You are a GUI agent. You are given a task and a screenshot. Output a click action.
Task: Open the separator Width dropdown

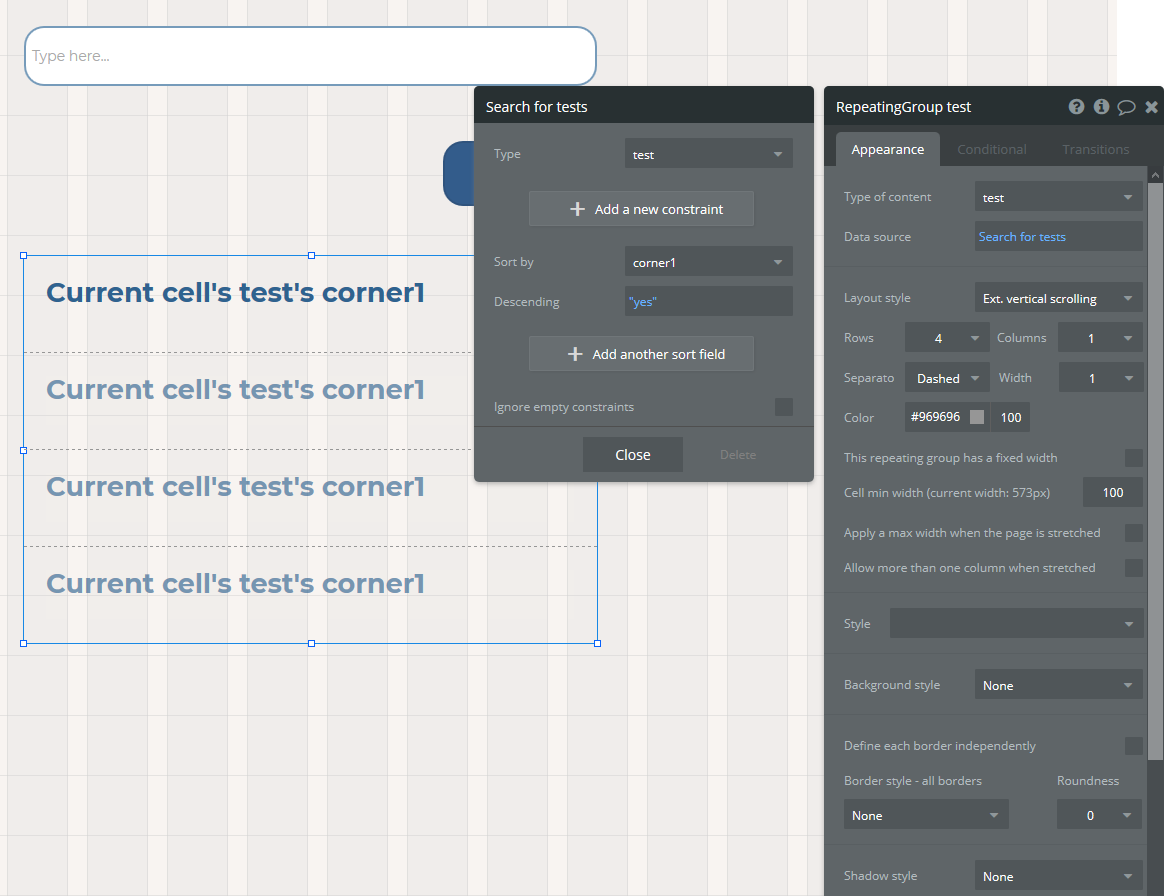1100,379
